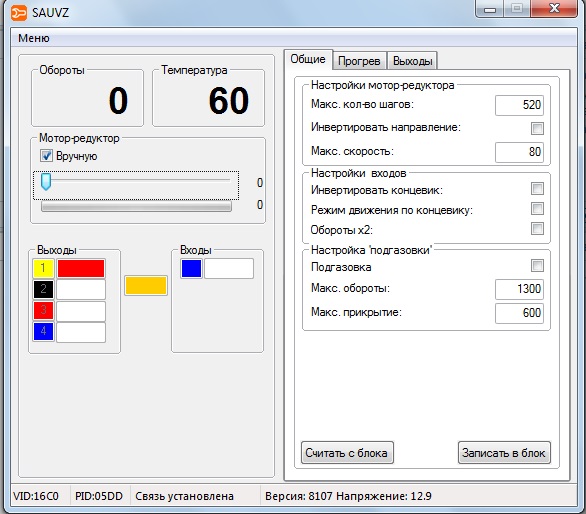This screenshot has height=514, width=586.
Task: Click the Мотор-редуктор slider thumb
Action: 46,182
